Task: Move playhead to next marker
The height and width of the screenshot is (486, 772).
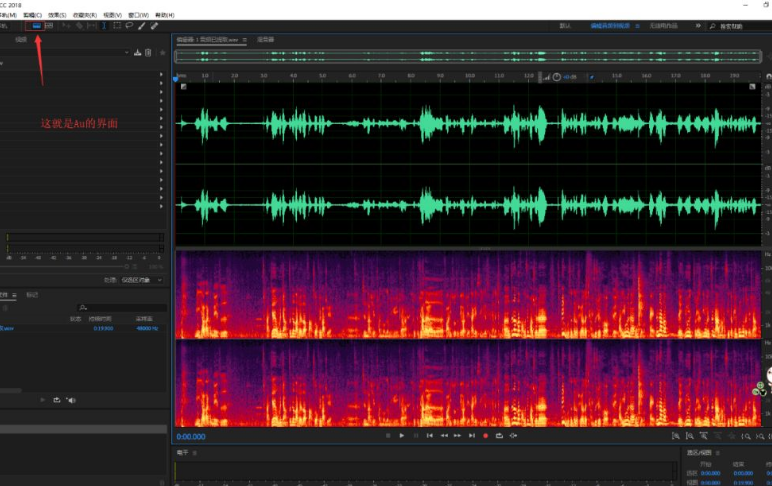Action: tap(472, 436)
